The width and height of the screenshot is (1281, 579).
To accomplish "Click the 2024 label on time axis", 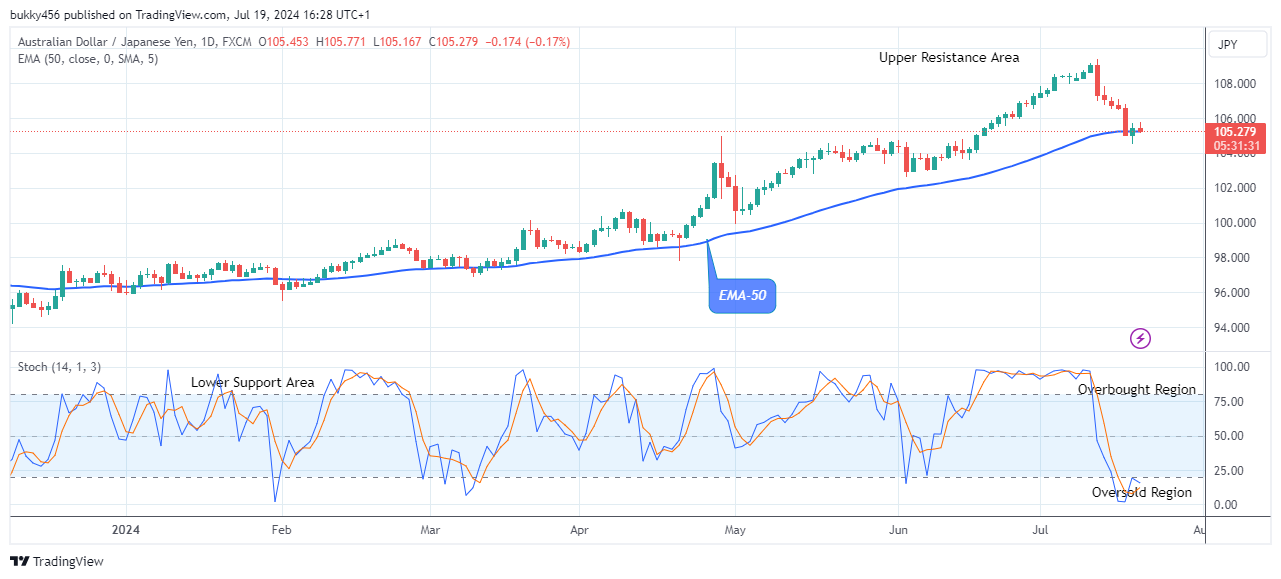I will (125, 529).
